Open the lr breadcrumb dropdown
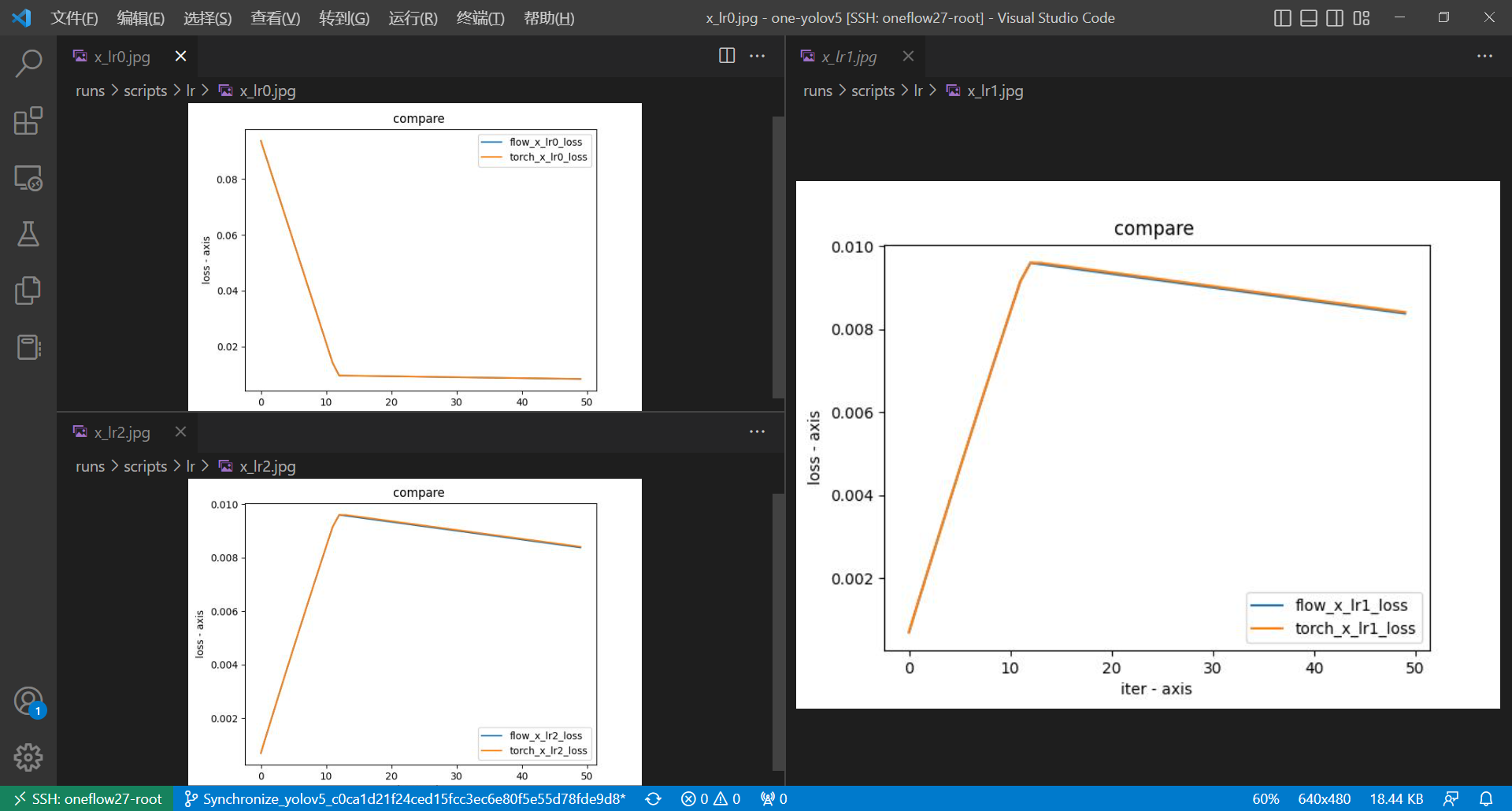Viewport: 1512px width, 811px height. point(191,91)
